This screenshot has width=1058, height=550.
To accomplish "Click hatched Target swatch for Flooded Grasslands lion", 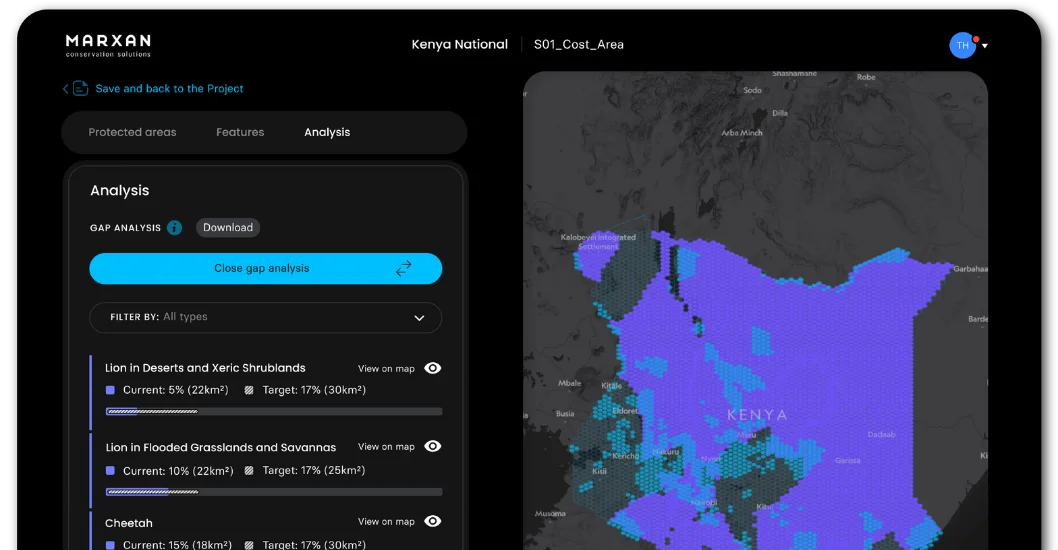I will [249, 470].
